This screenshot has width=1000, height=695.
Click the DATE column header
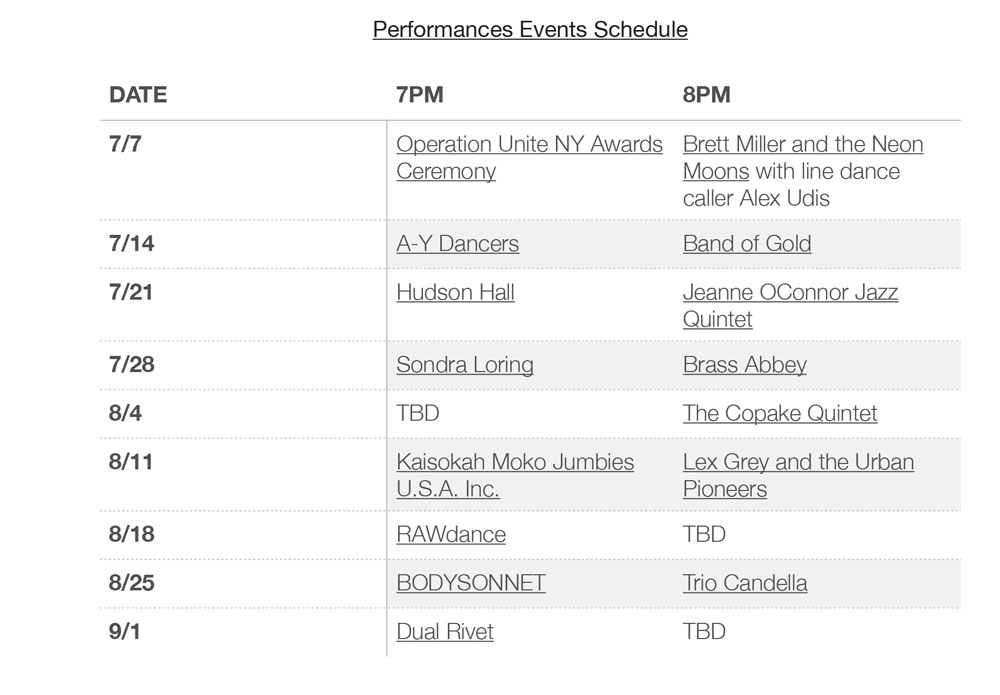[138, 94]
